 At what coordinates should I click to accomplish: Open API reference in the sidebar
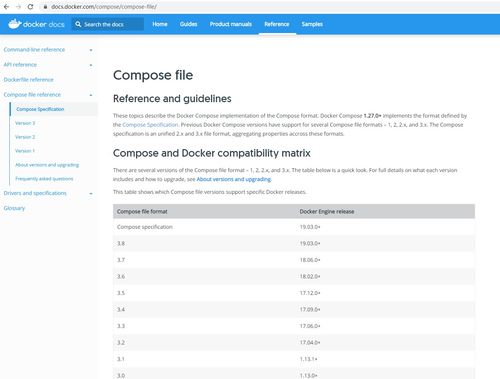20,65
